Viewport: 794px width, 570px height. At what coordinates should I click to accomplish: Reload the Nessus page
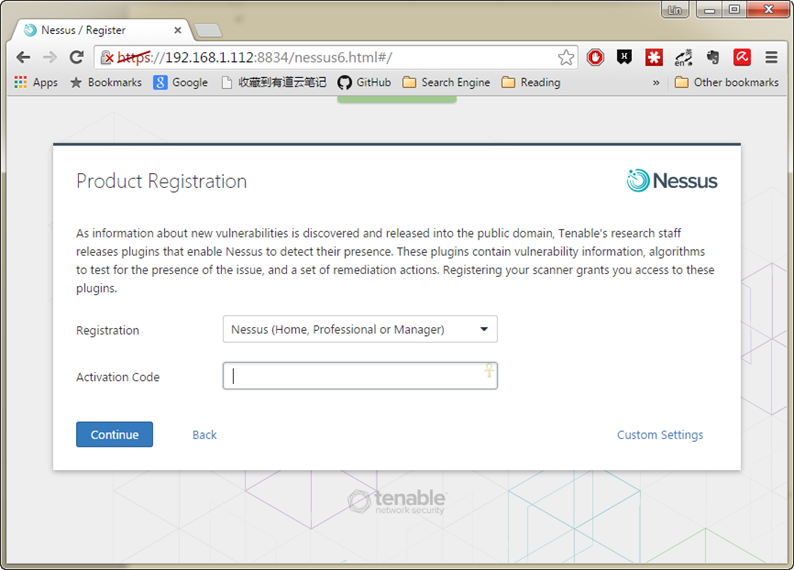click(x=76, y=58)
